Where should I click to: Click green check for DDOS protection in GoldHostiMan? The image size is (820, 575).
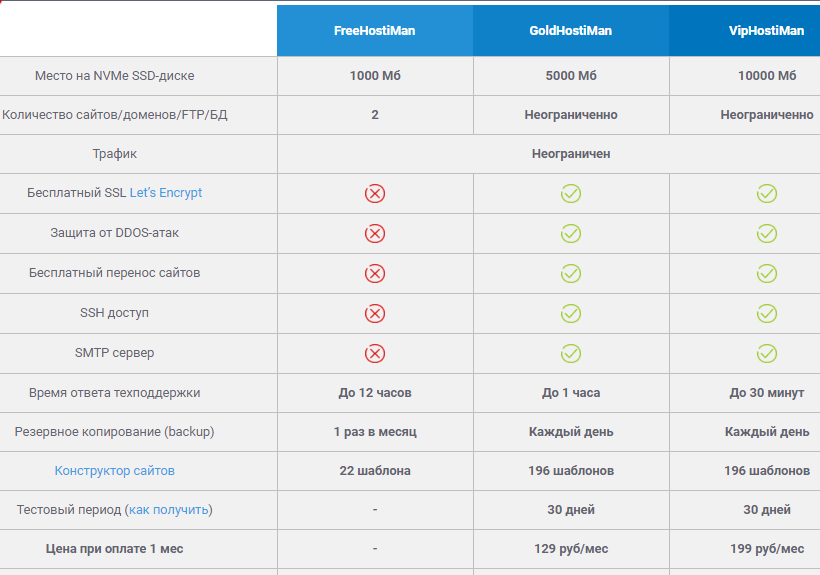tap(571, 233)
